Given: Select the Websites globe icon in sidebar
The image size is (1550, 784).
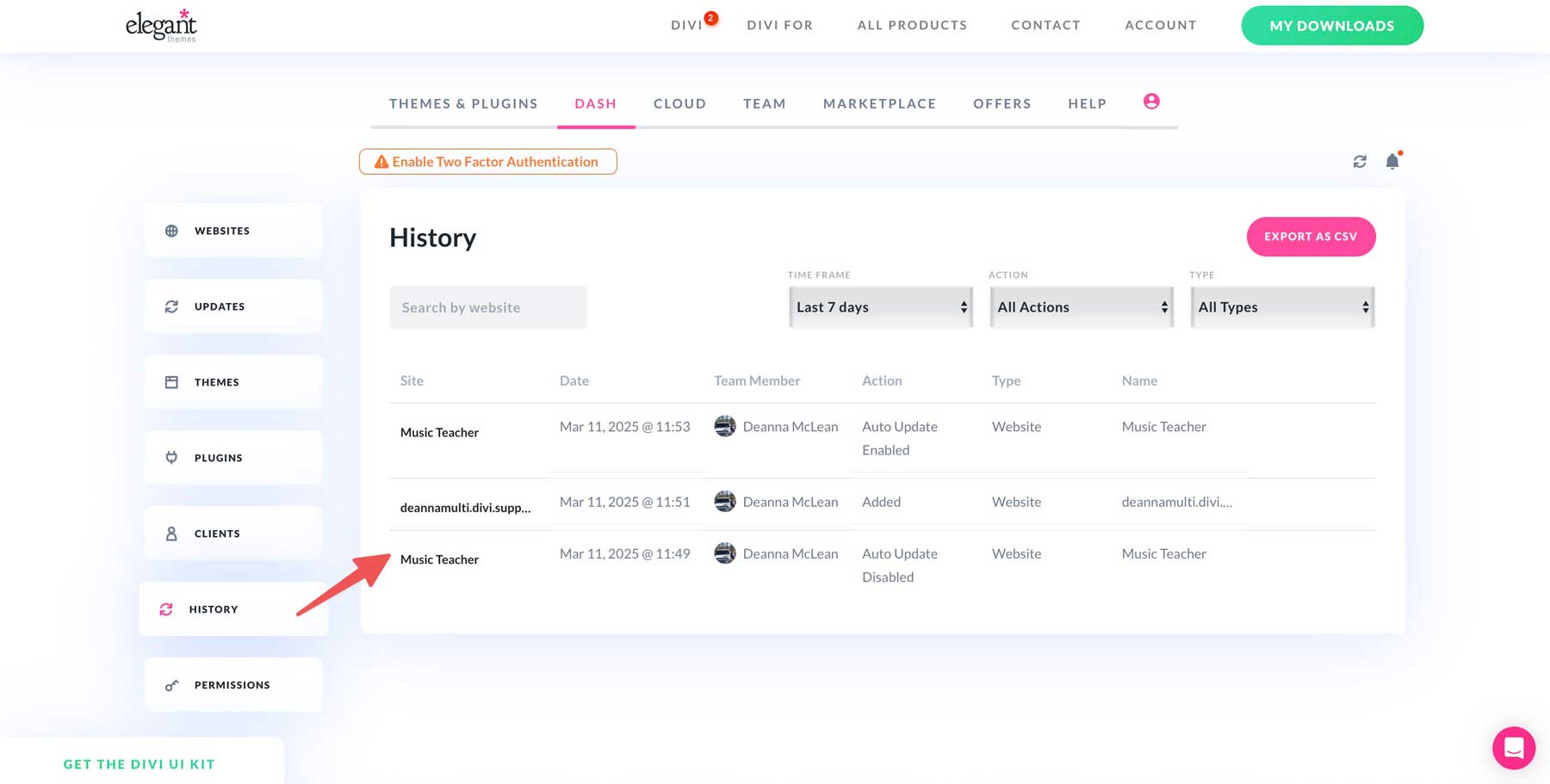Looking at the screenshot, I should tap(172, 230).
